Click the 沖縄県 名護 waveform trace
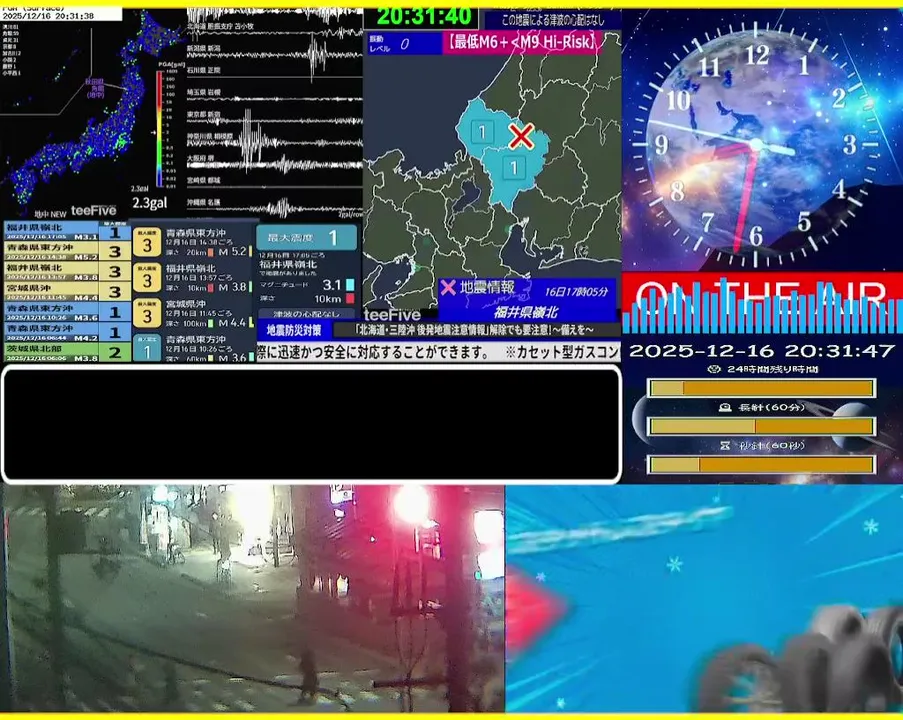The height and width of the screenshot is (720, 903). [275, 207]
